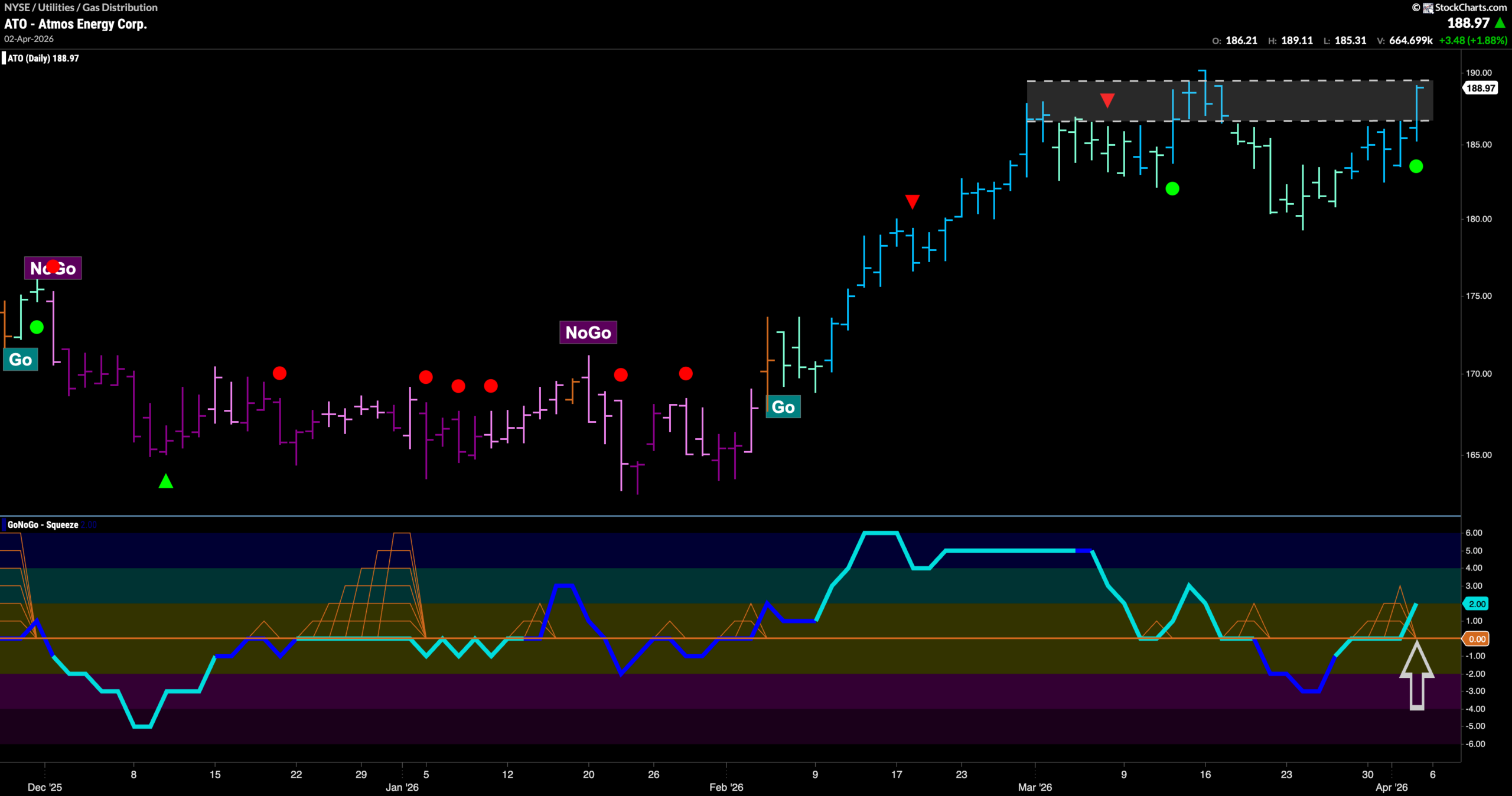Select the Apr '26 label on the date axis
Viewport: 1512px width, 796px height.
[1392, 787]
